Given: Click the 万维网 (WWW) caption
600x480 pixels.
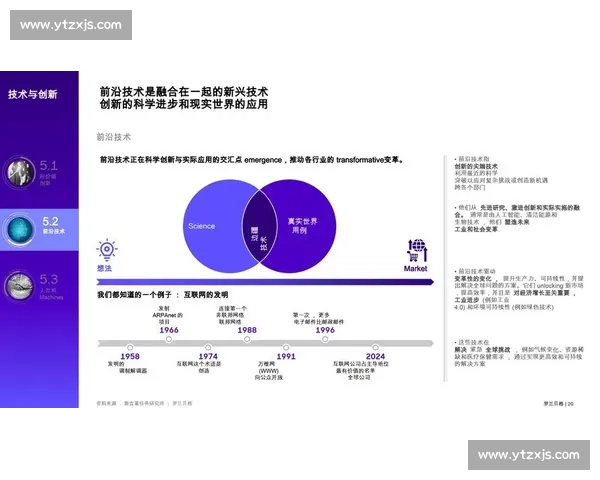Looking at the screenshot, I should tap(268, 371).
